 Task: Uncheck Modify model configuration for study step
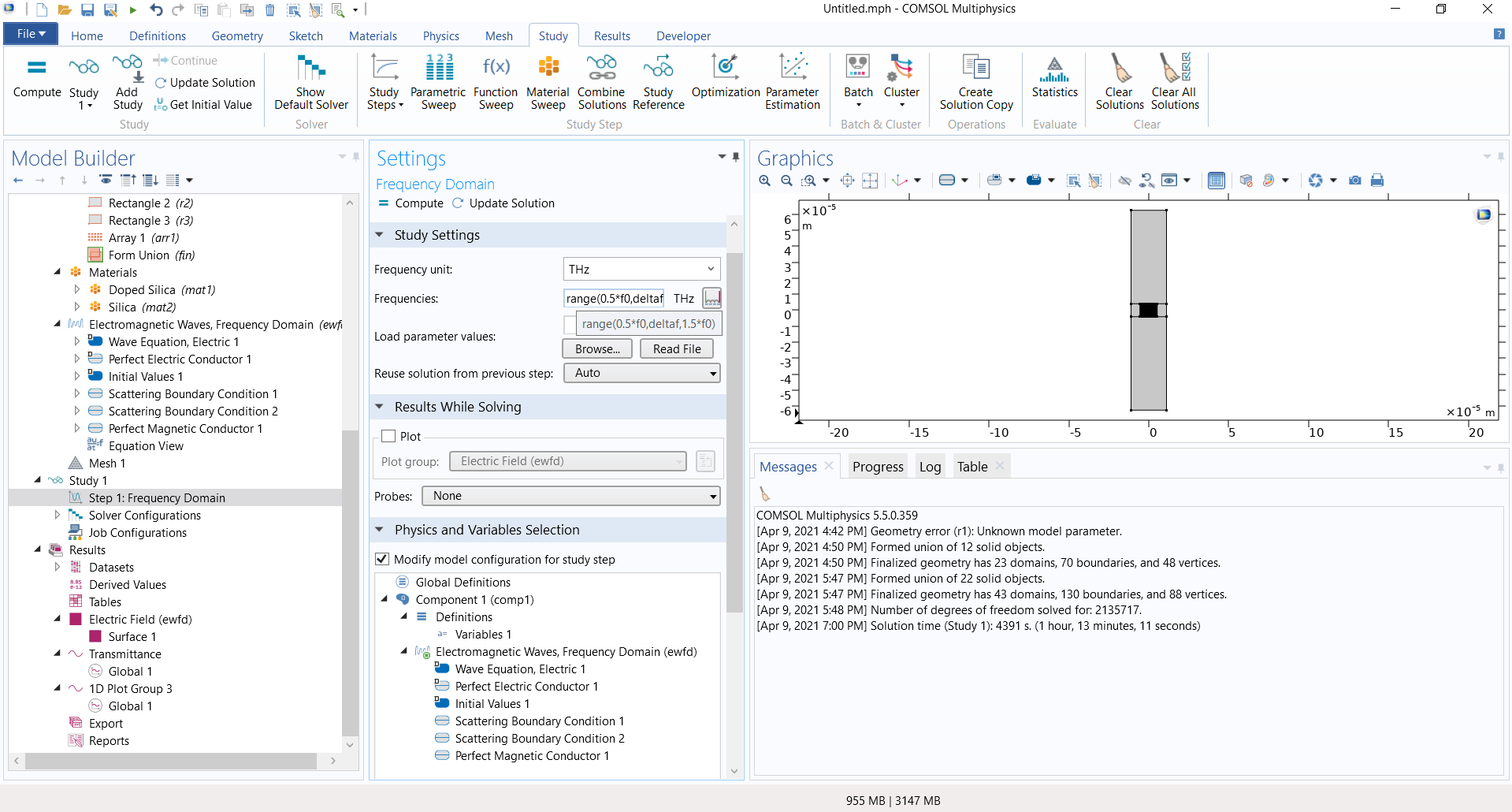point(382,559)
